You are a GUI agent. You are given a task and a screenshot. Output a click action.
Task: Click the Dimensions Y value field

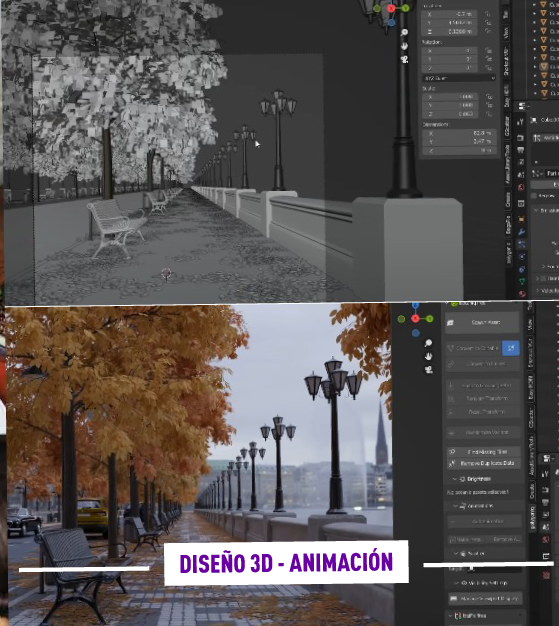(x=460, y=141)
